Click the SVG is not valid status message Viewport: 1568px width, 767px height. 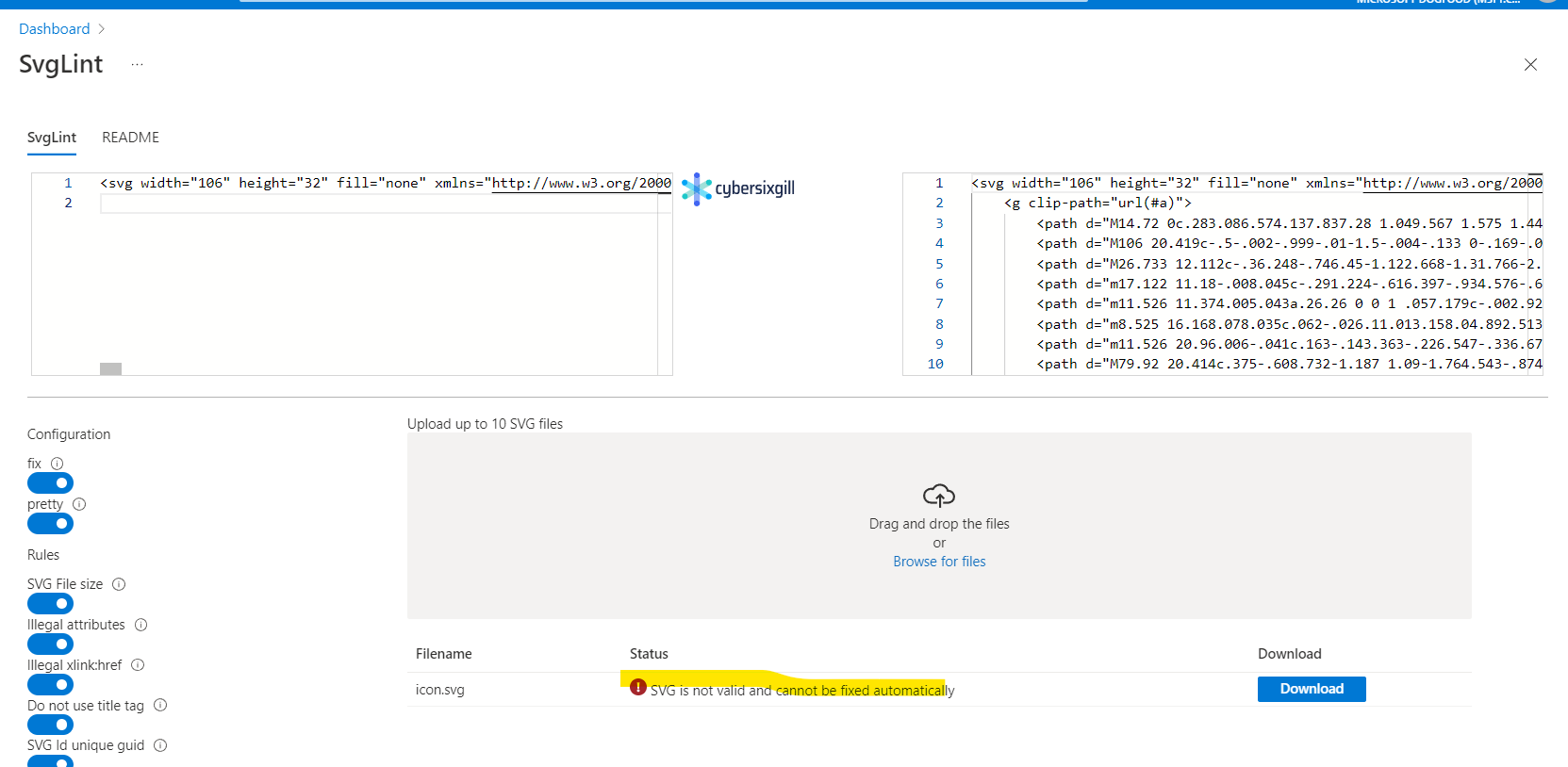[x=802, y=691]
